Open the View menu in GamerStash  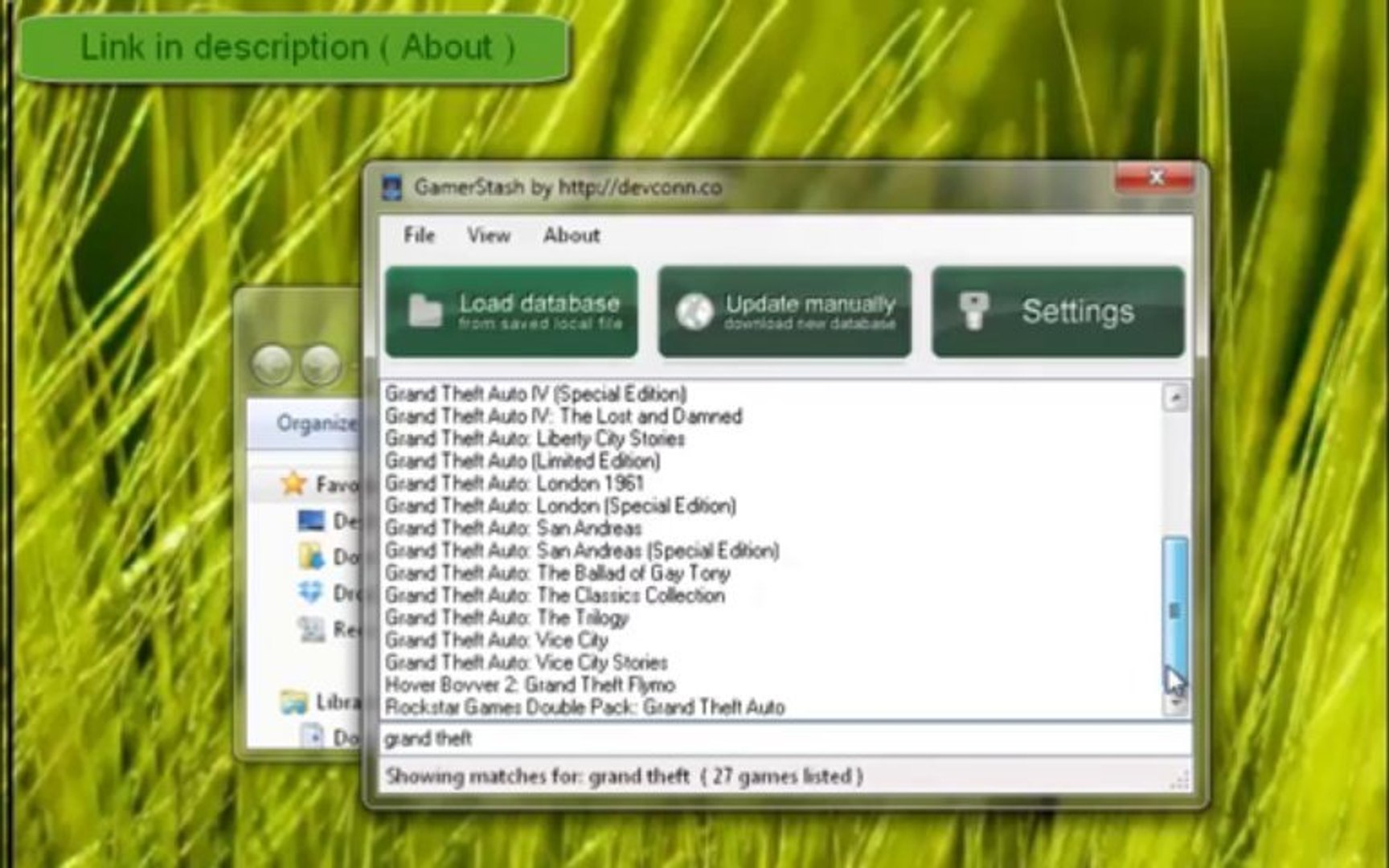(489, 235)
